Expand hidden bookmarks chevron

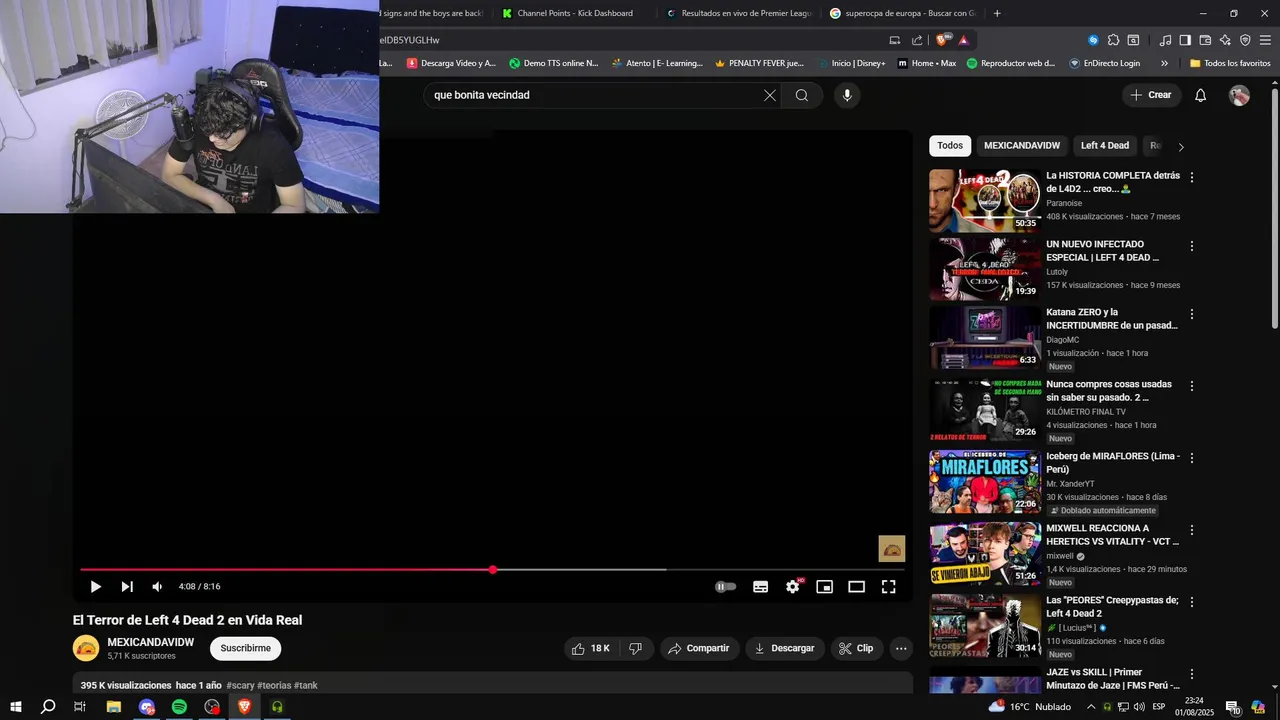pyautogui.click(x=1164, y=63)
